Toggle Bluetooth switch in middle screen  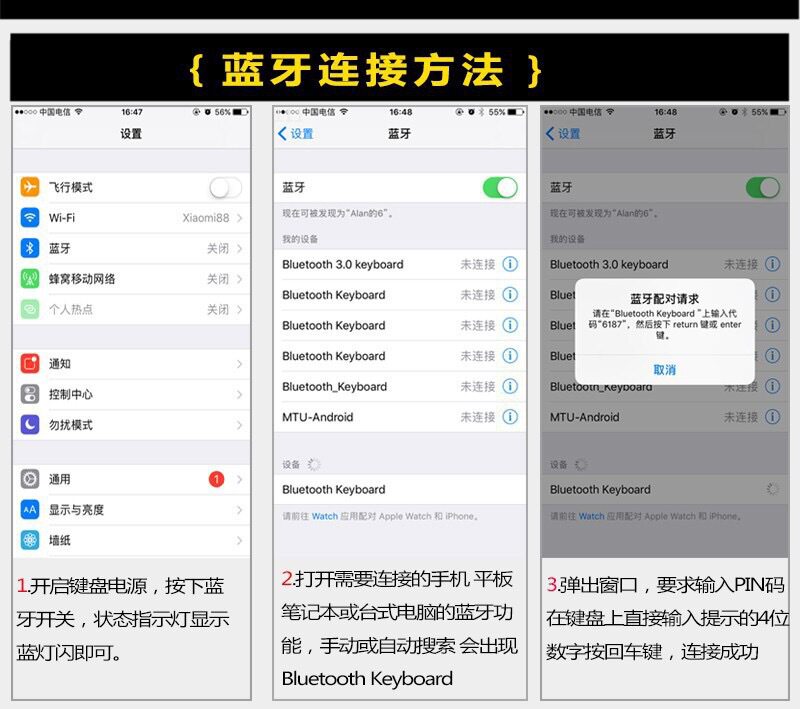501,188
